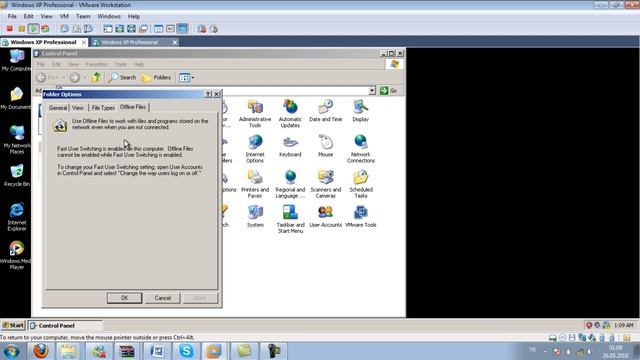Switch to File Types tab in Folder Options
640x360 pixels.
tap(103, 108)
